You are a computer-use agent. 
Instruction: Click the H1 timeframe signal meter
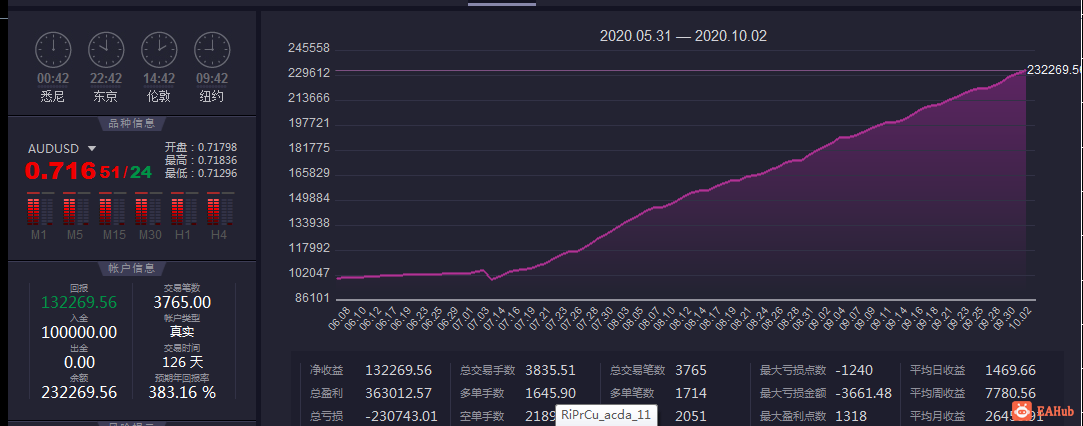[x=183, y=209]
